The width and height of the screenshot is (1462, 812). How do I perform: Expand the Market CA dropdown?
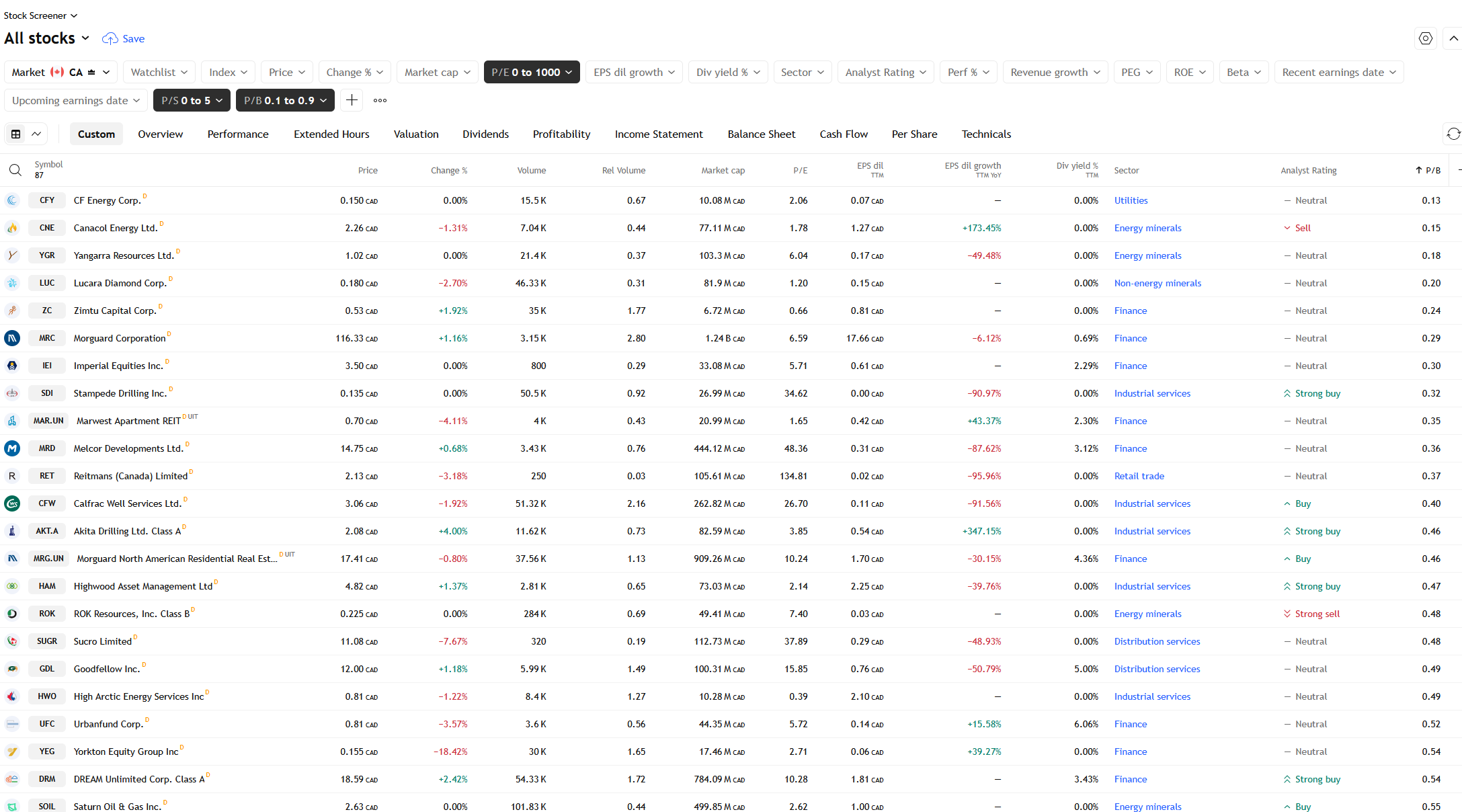pyautogui.click(x=61, y=72)
